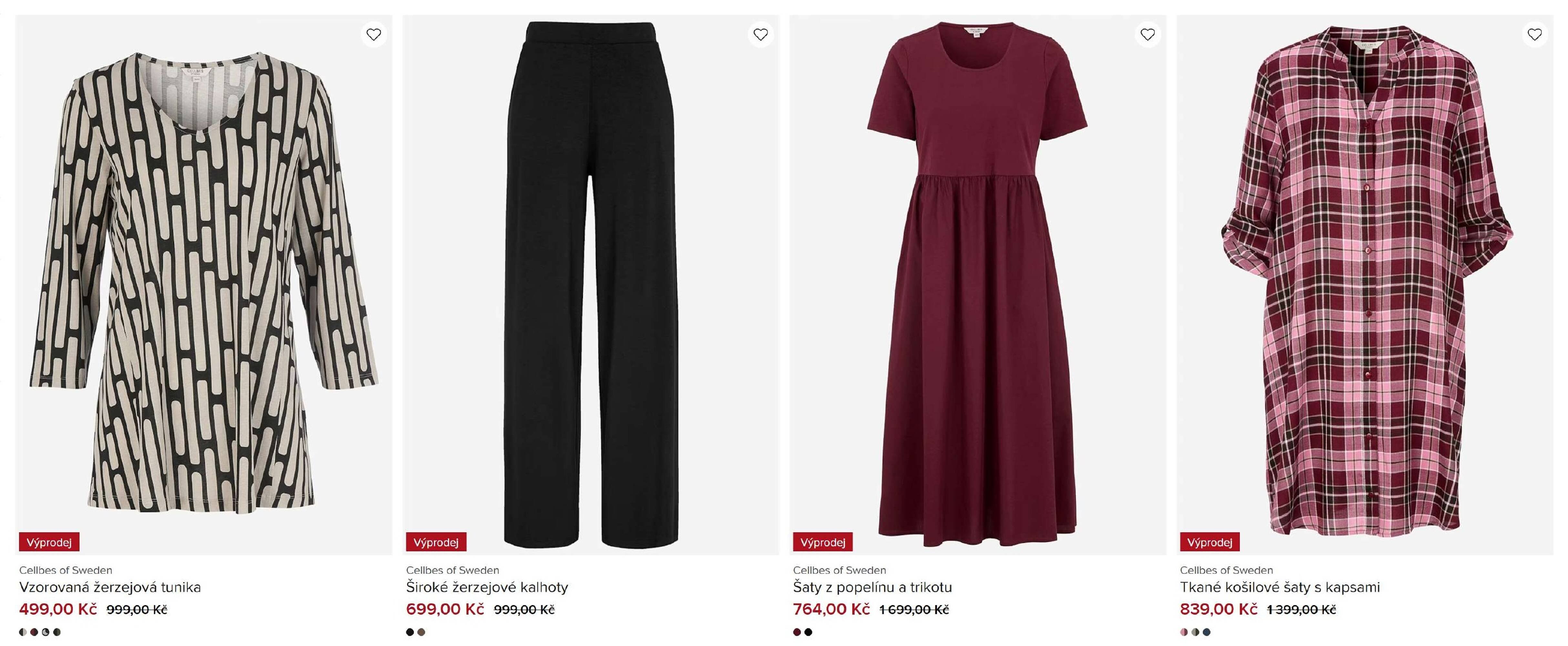Select pink swatch for Tkané košilové šaty
The width and height of the screenshot is (1568, 646).
click(1184, 632)
